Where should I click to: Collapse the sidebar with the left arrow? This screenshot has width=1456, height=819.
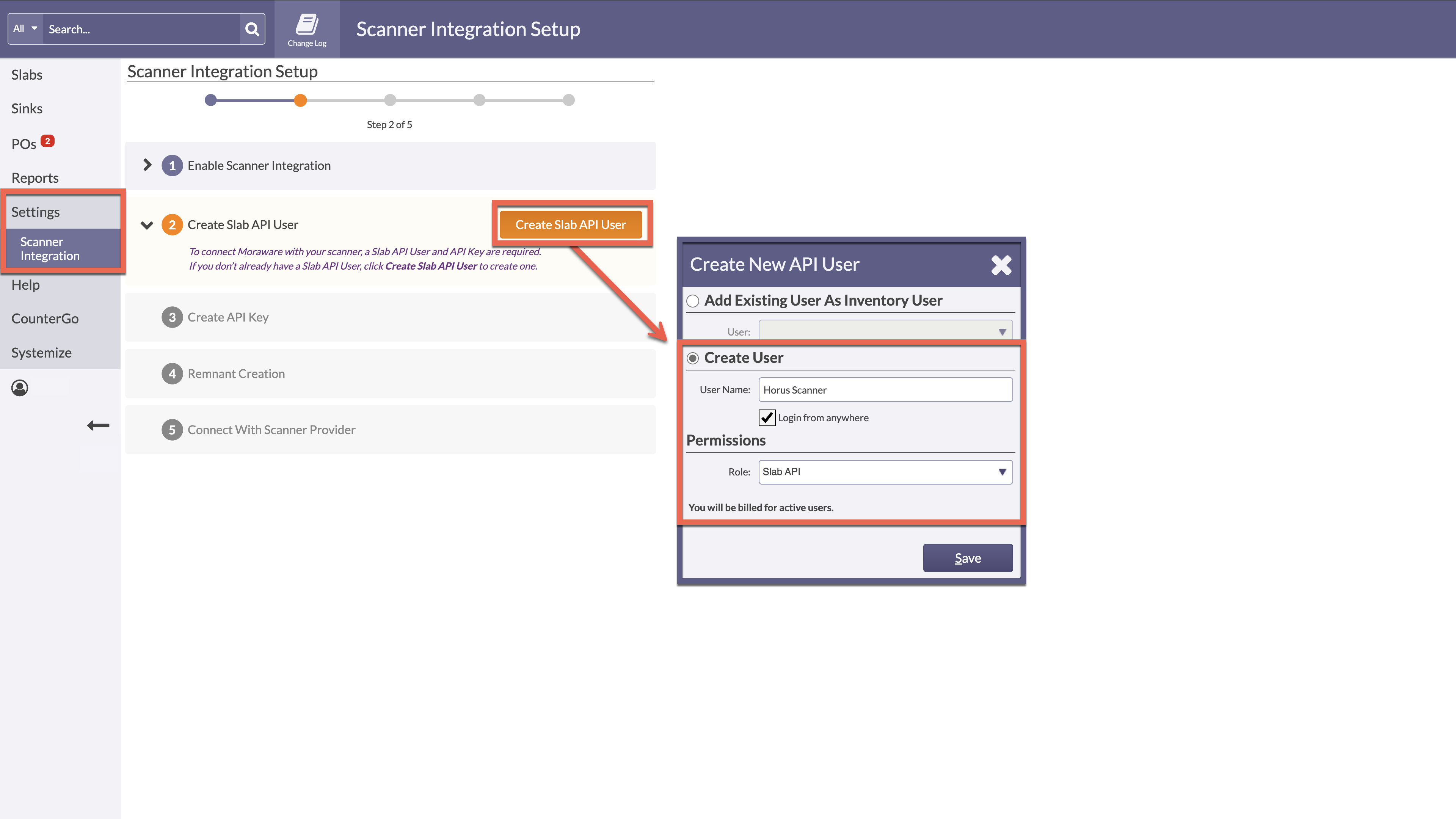point(98,425)
